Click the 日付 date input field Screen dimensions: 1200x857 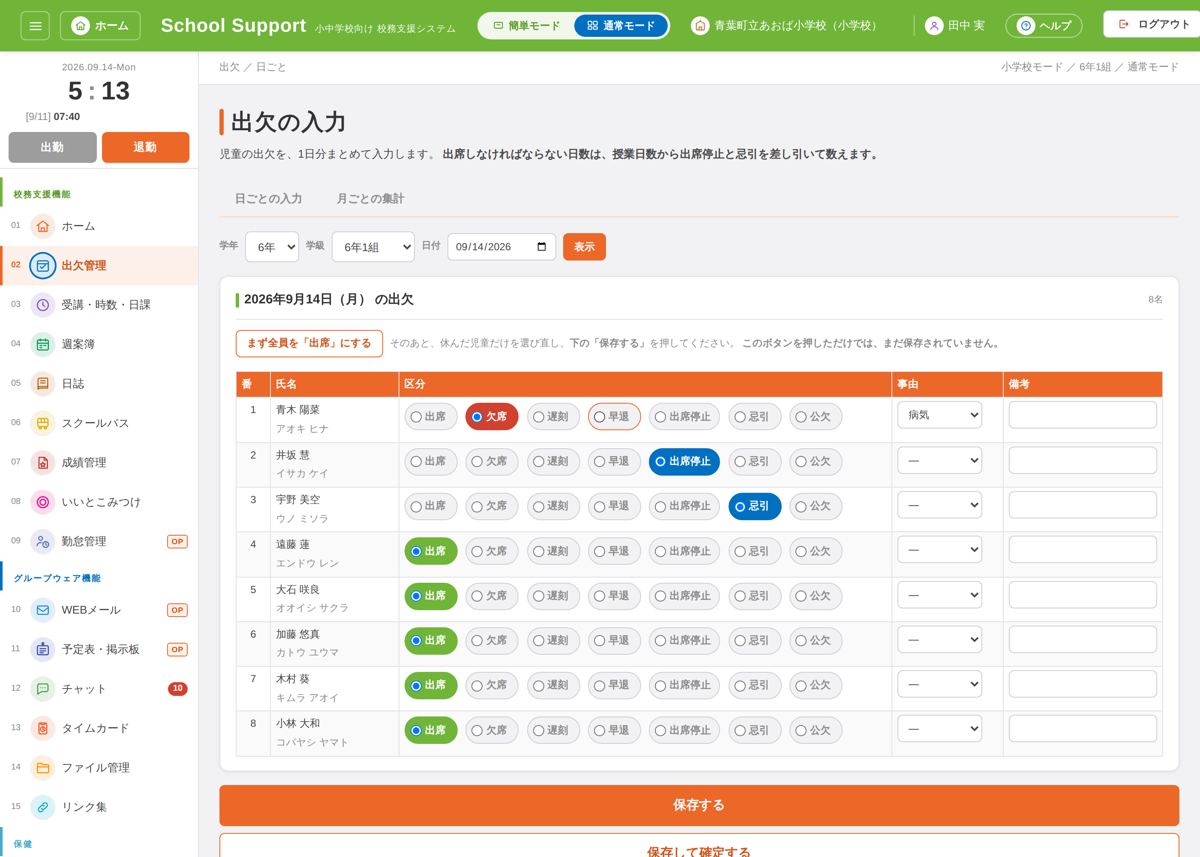[501, 247]
